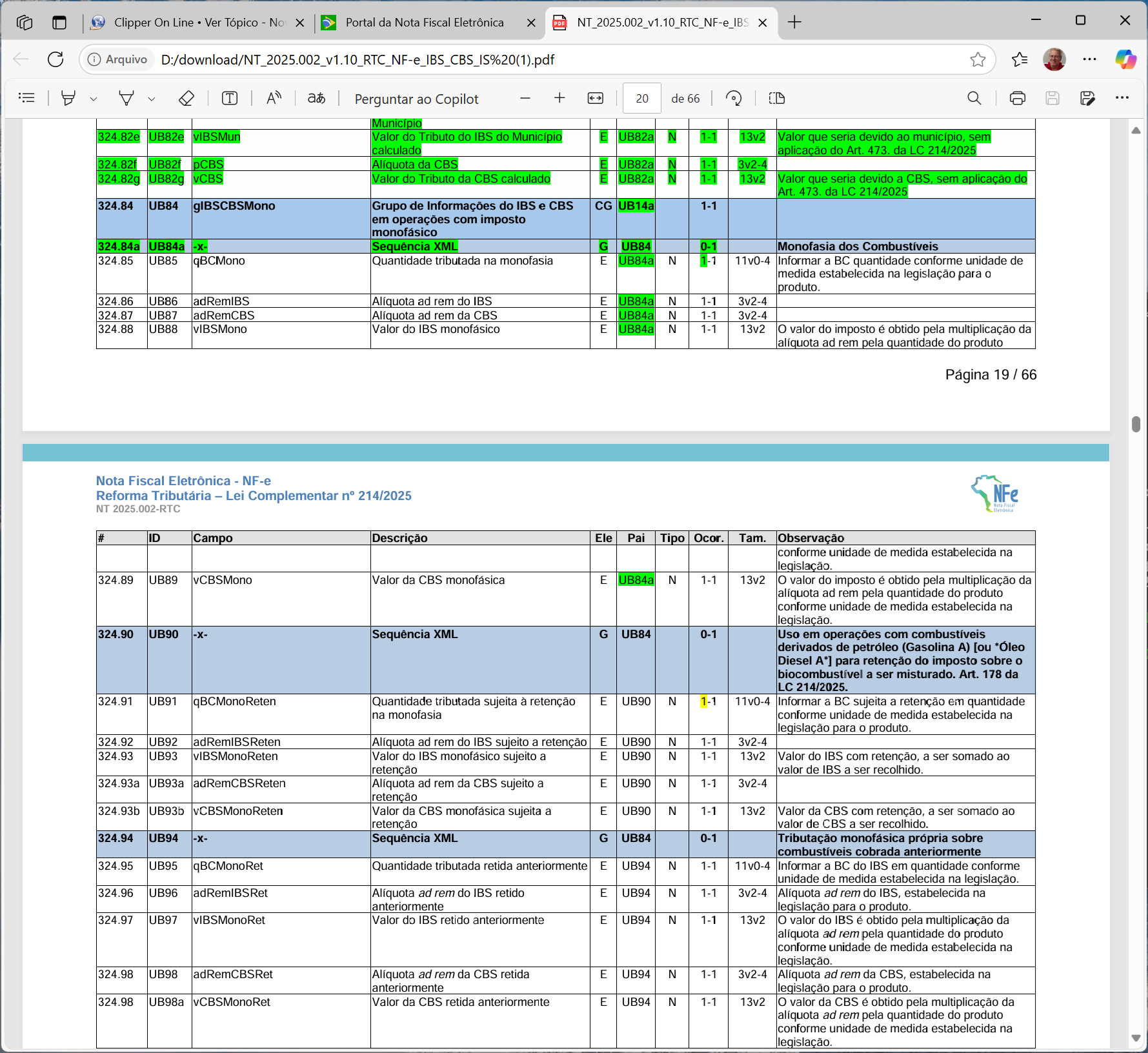The width and height of the screenshot is (1148, 1053).
Task: Add this page to favorites star
Action: pos(978,60)
